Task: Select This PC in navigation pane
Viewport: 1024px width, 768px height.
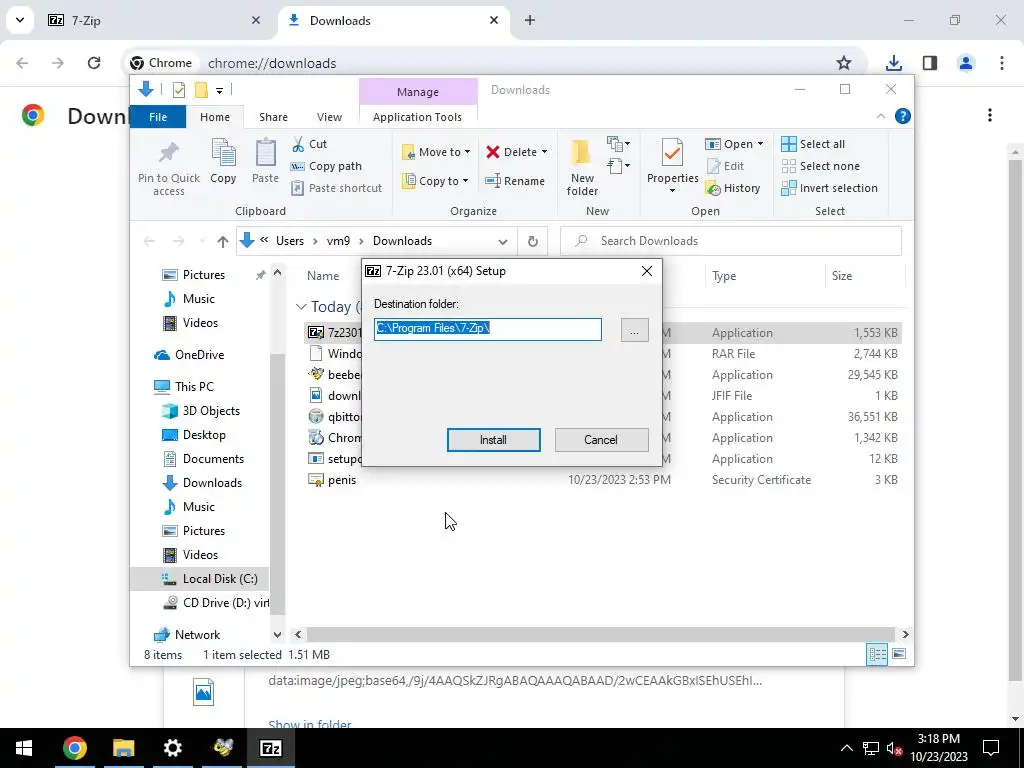Action: pyautogui.click(x=184, y=387)
